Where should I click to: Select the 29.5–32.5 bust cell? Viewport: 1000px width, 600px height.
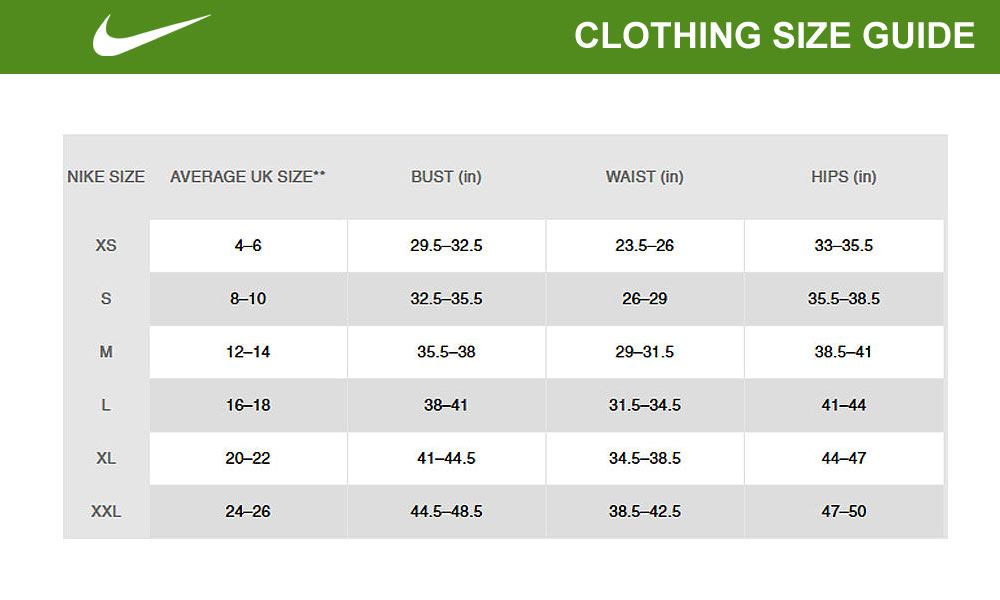[446, 246]
